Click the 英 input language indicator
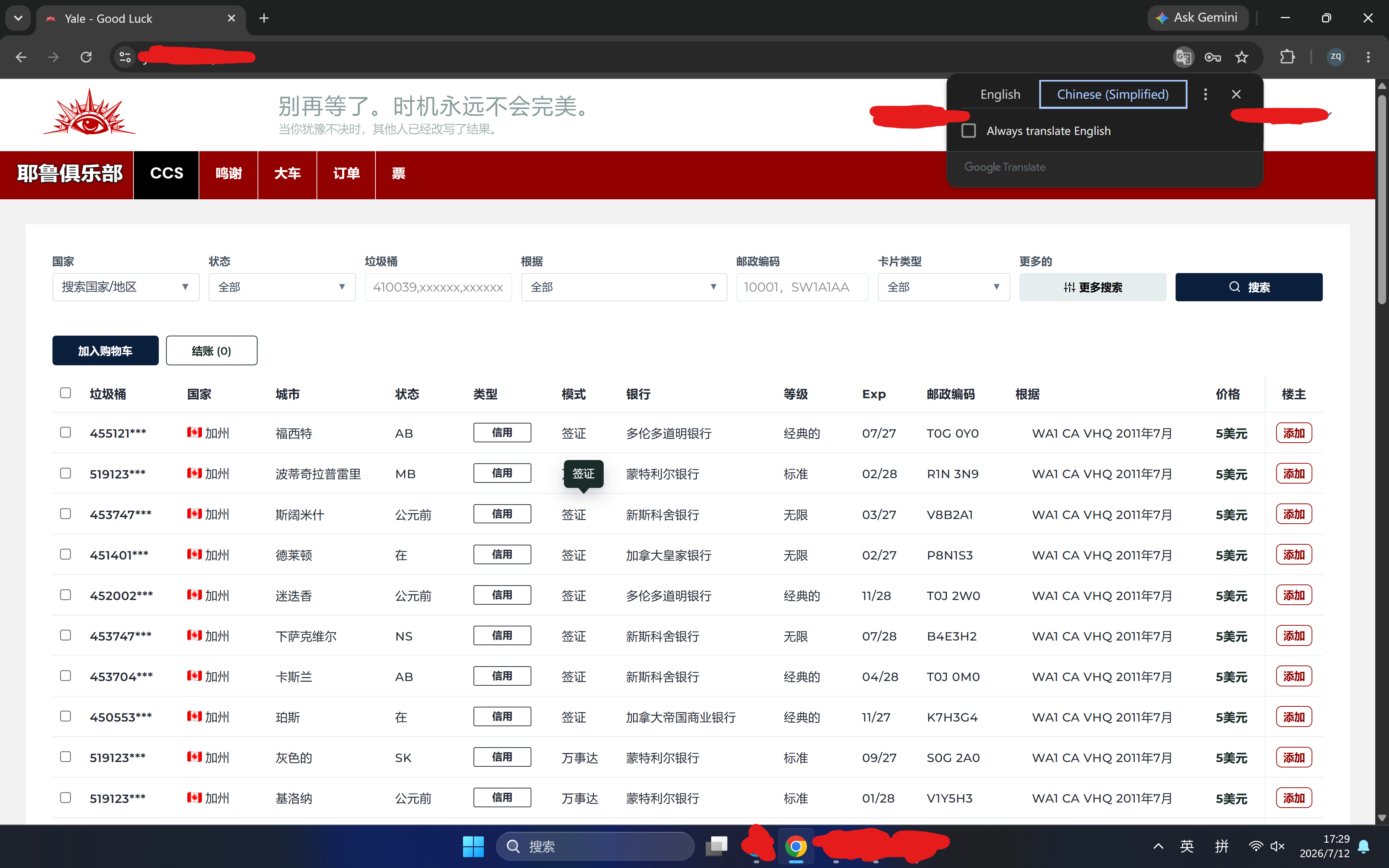This screenshot has width=1389, height=868. [1187, 846]
